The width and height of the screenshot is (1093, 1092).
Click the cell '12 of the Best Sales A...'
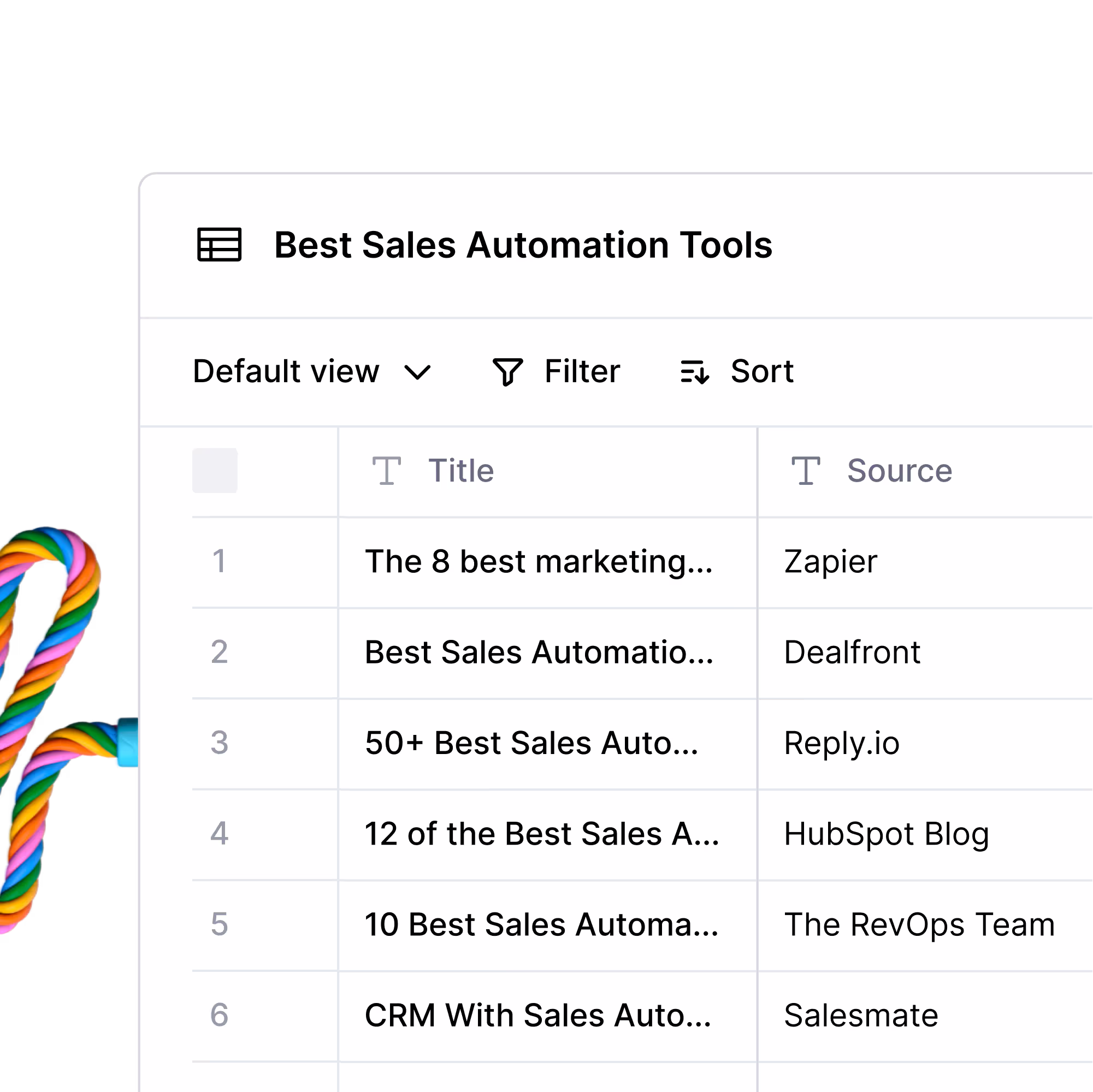[548, 835]
